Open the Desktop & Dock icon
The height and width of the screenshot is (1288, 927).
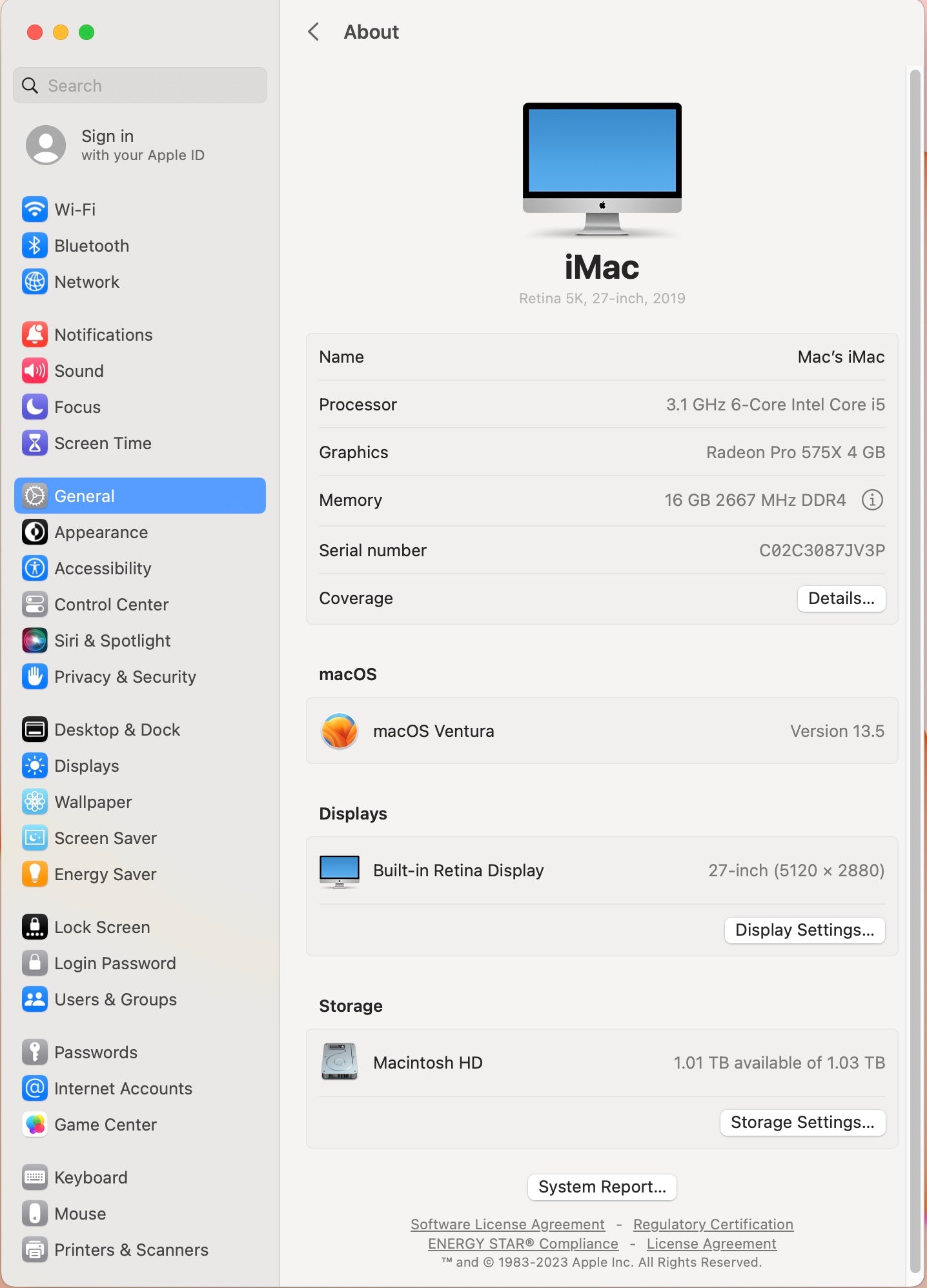tap(35, 729)
